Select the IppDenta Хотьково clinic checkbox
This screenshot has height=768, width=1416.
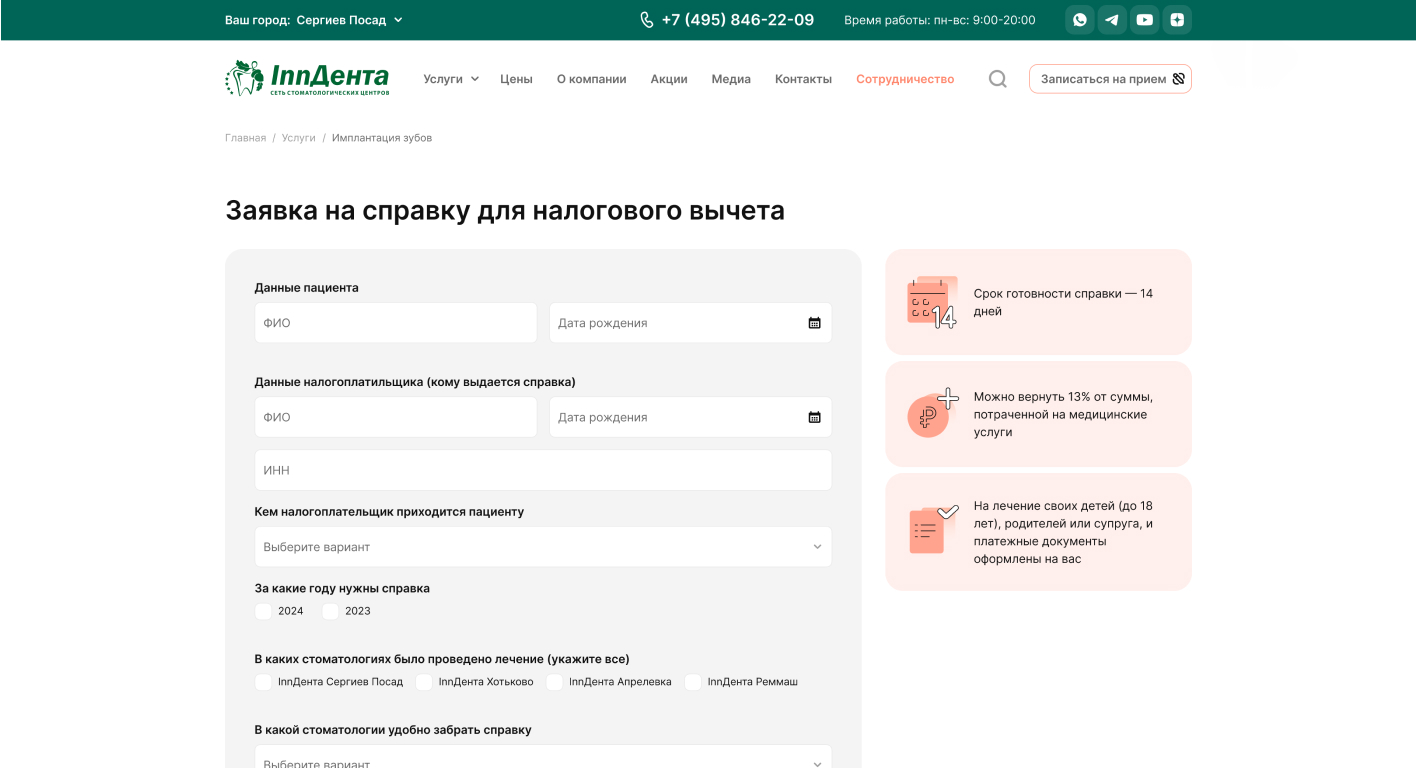[424, 682]
